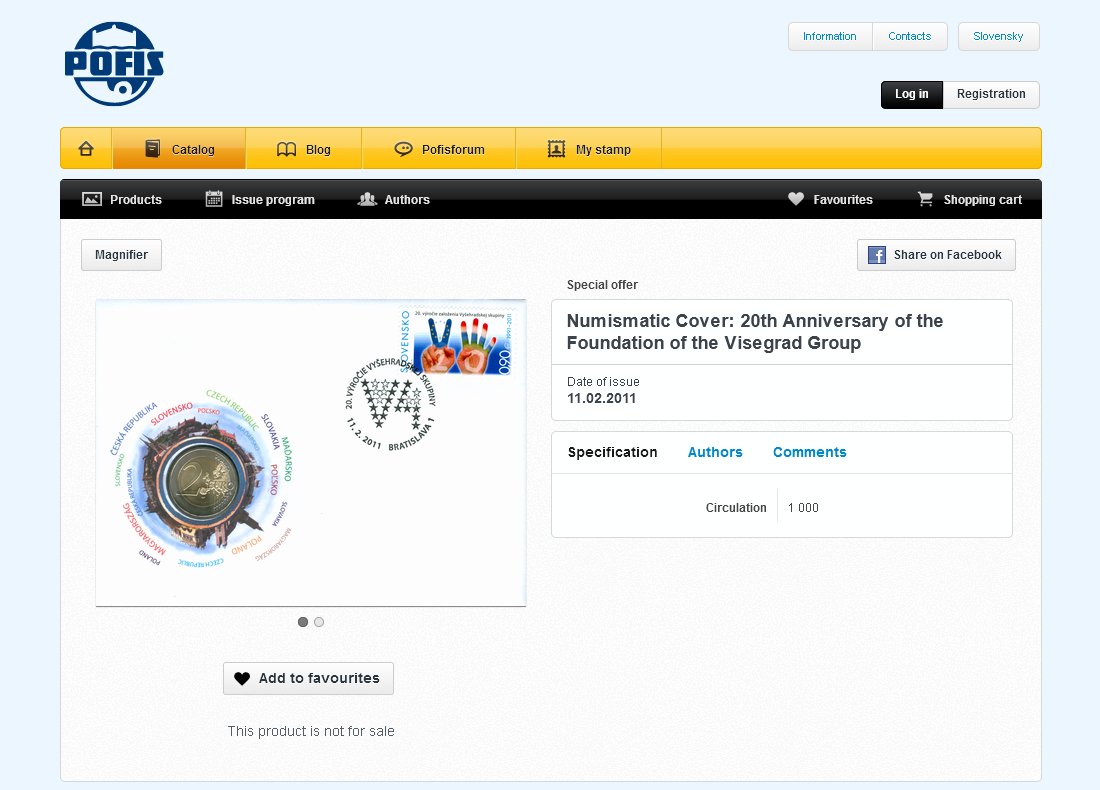Open the Blog tab
Screen dimensions: 1100x790
304,149
